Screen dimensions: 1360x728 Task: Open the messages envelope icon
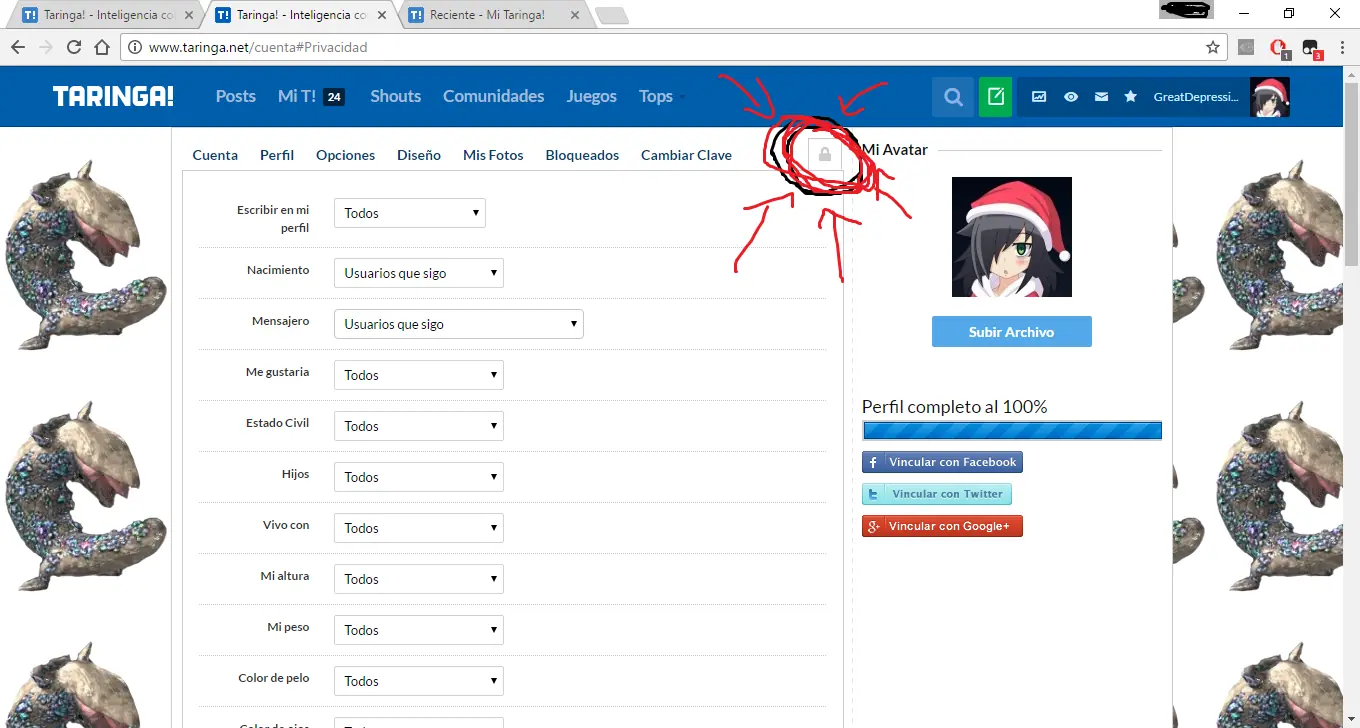pyautogui.click(x=1101, y=97)
